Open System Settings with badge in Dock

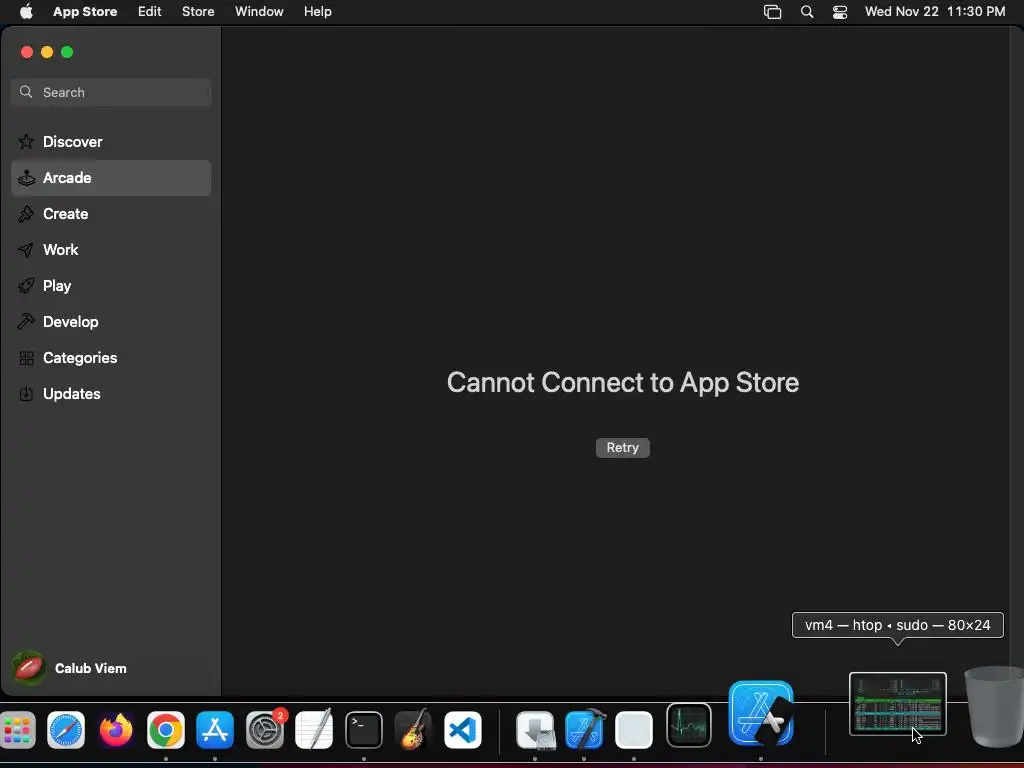265,729
